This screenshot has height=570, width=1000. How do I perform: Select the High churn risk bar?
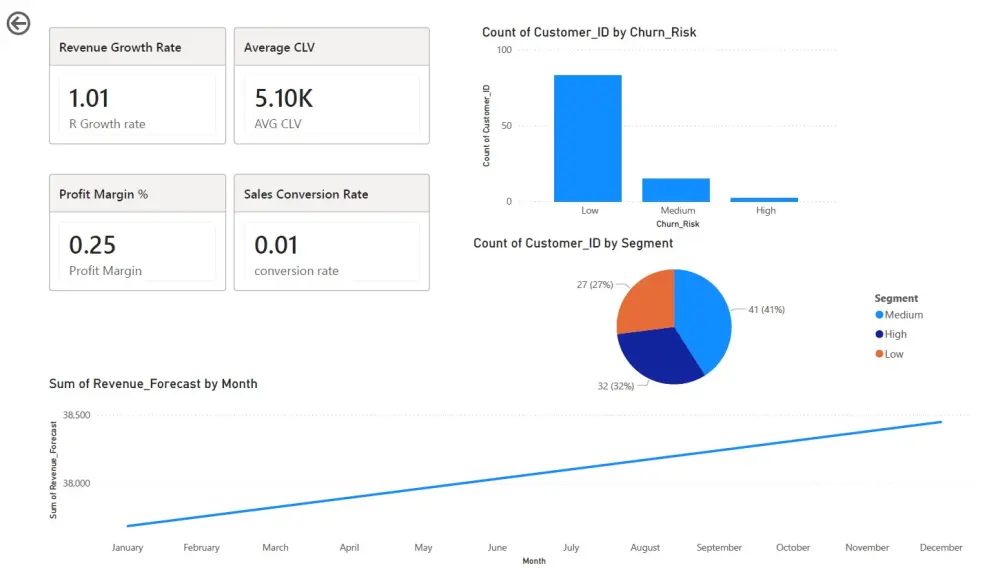click(x=764, y=200)
